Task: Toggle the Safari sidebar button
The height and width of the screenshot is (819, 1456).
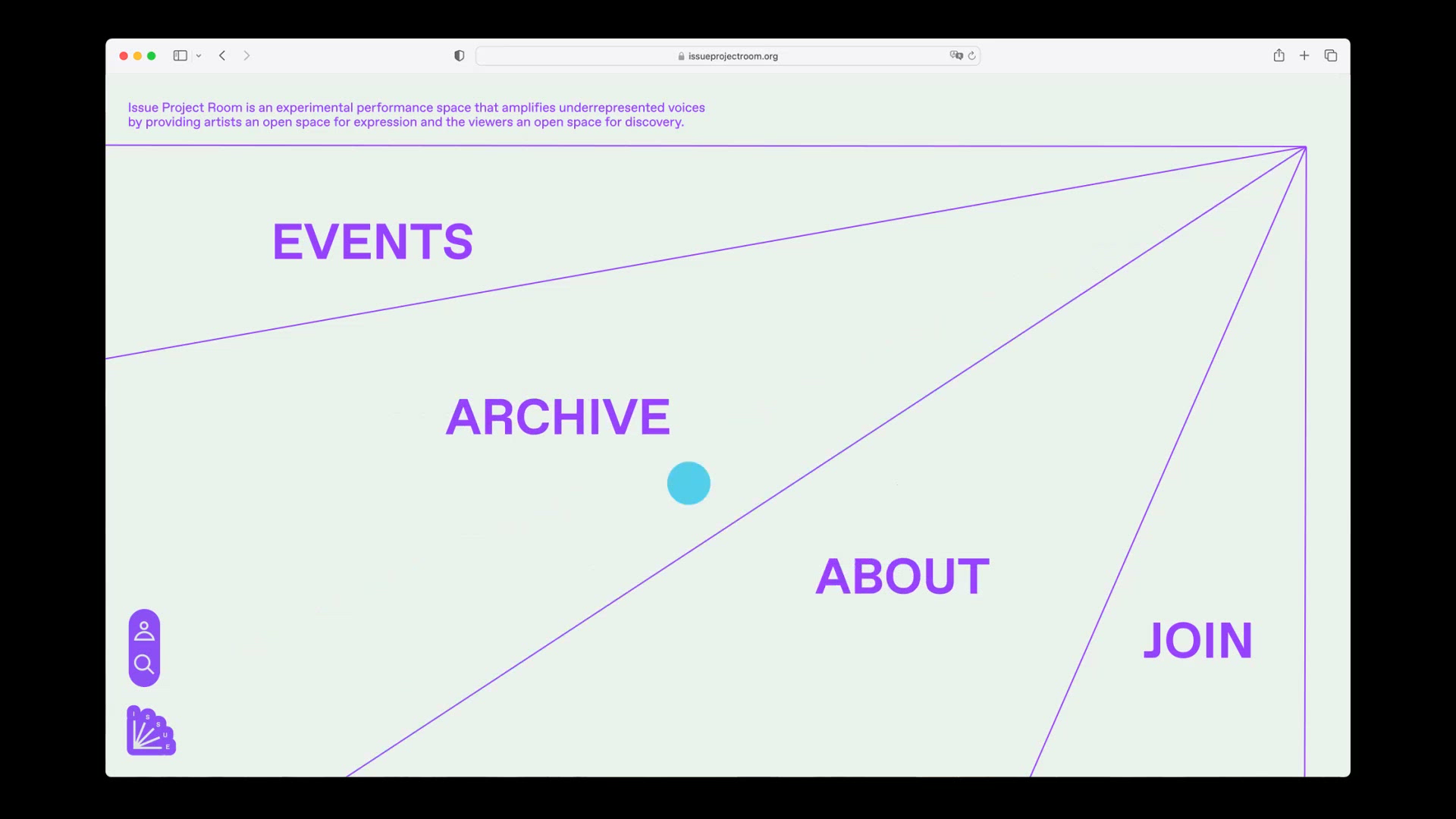Action: pyautogui.click(x=180, y=55)
